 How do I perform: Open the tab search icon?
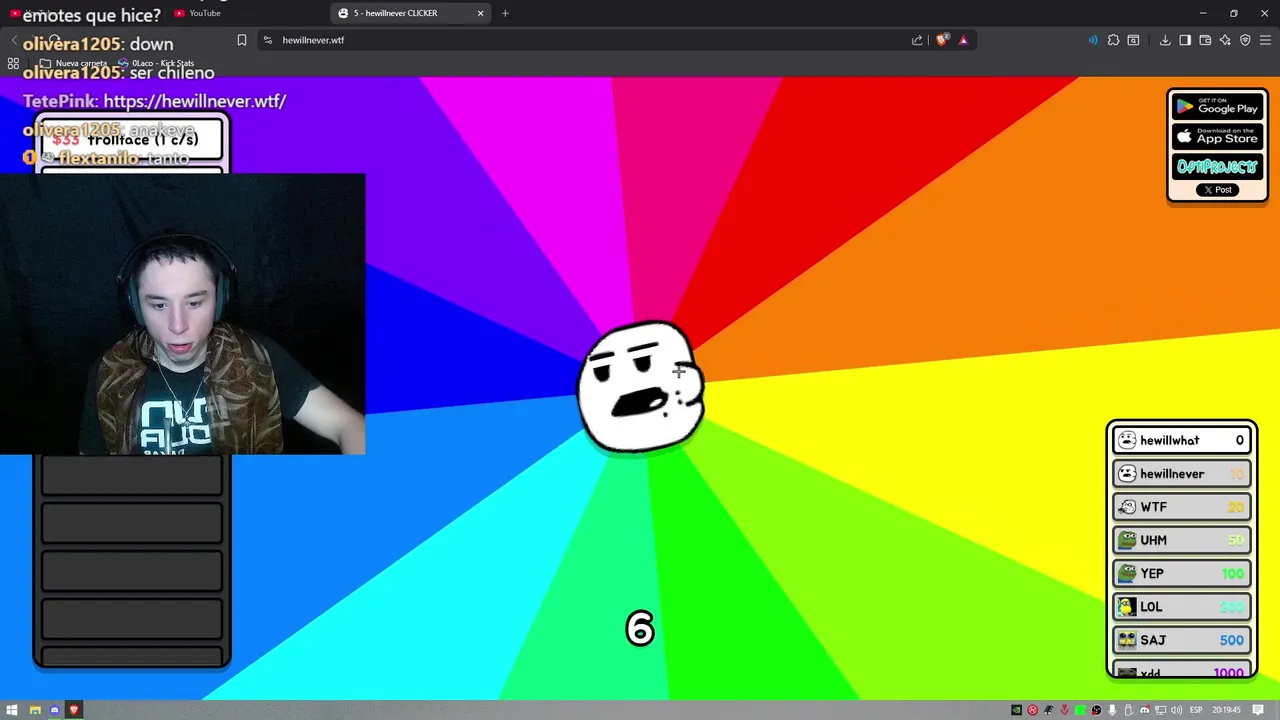pos(1133,40)
